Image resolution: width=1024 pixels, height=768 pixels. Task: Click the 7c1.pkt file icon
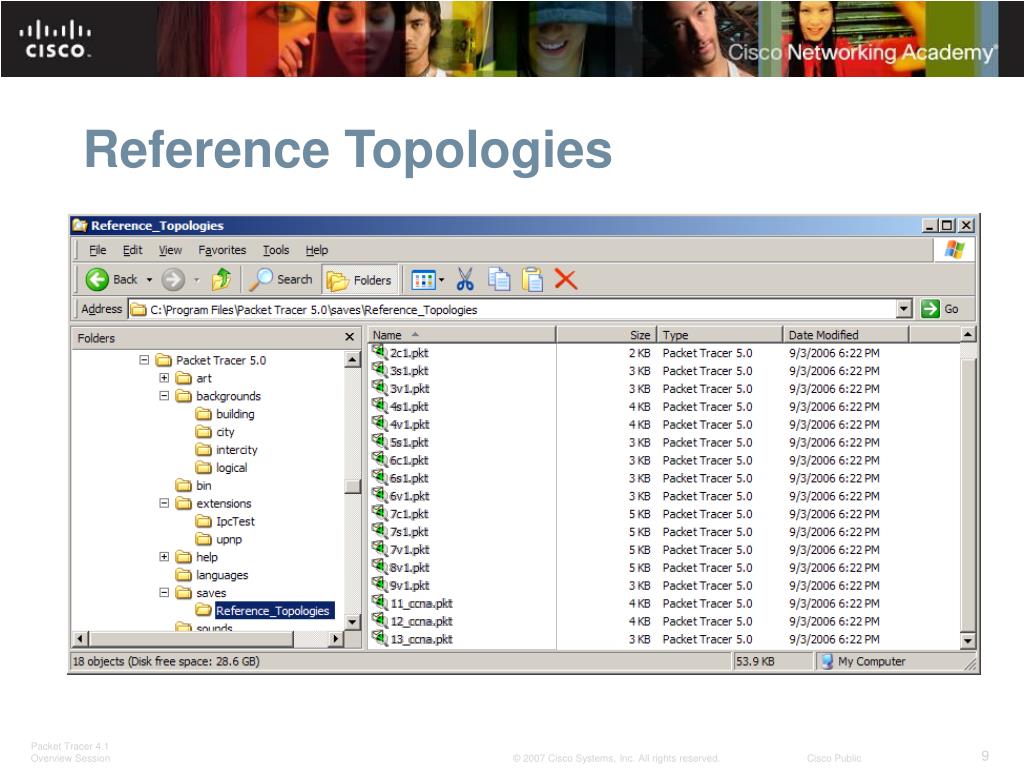pyautogui.click(x=379, y=513)
